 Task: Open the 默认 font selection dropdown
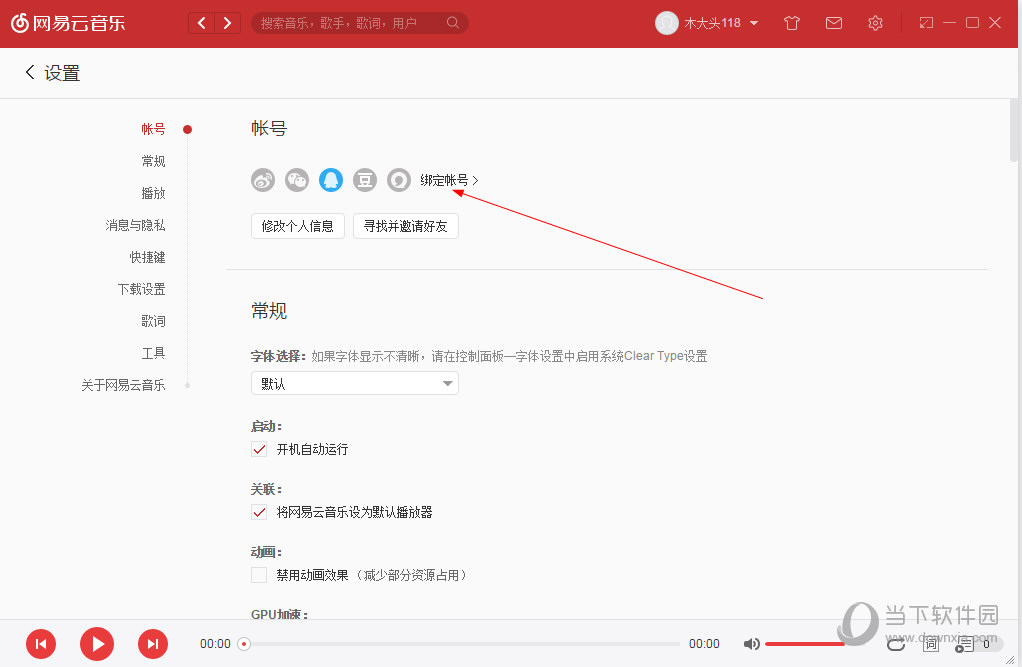354,383
